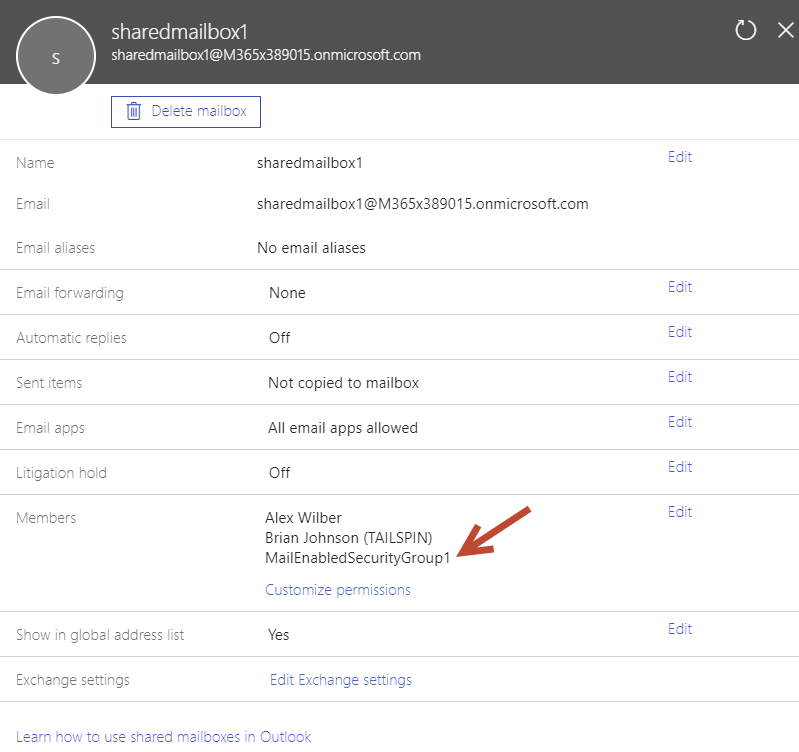
Task: Open 'Learn how to use shared mailboxes' link
Action: tap(164, 737)
